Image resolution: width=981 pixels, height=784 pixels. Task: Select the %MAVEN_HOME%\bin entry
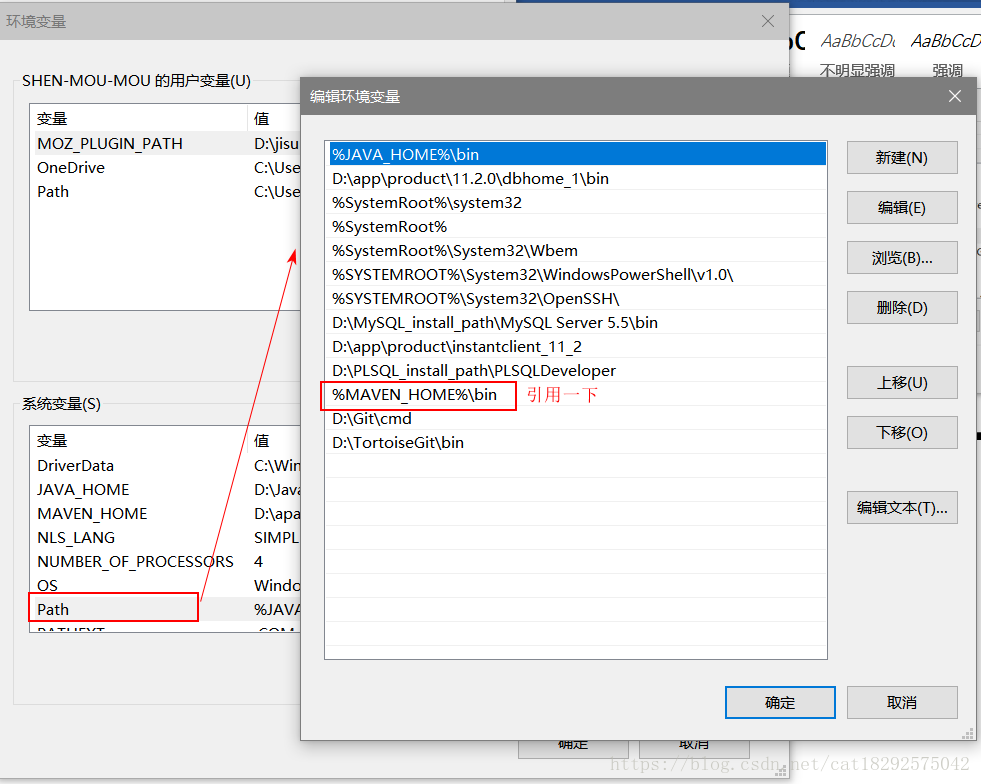(x=576, y=394)
